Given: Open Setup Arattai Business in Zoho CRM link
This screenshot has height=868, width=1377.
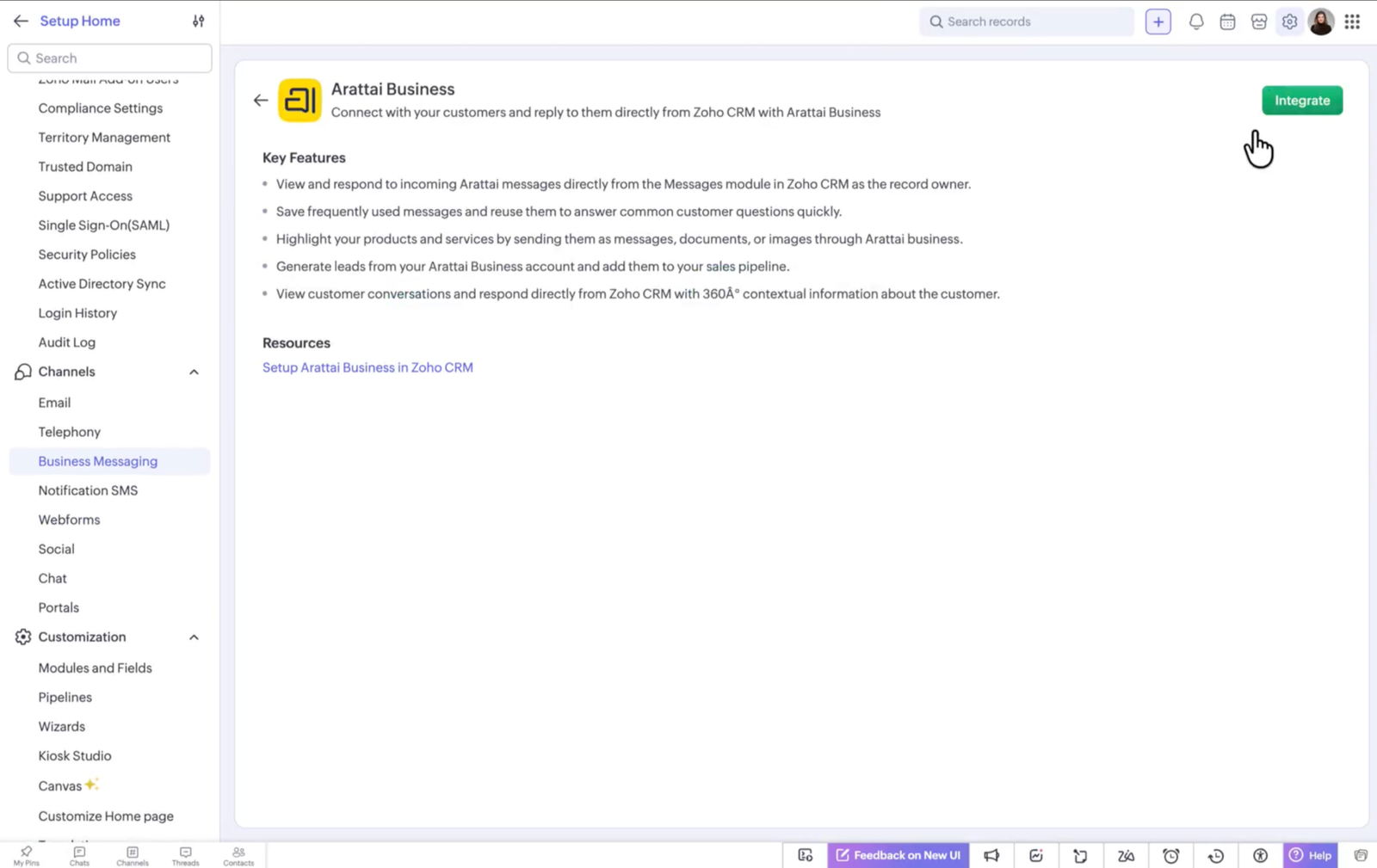Looking at the screenshot, I should pyautogui.click(x=367, y=367).
